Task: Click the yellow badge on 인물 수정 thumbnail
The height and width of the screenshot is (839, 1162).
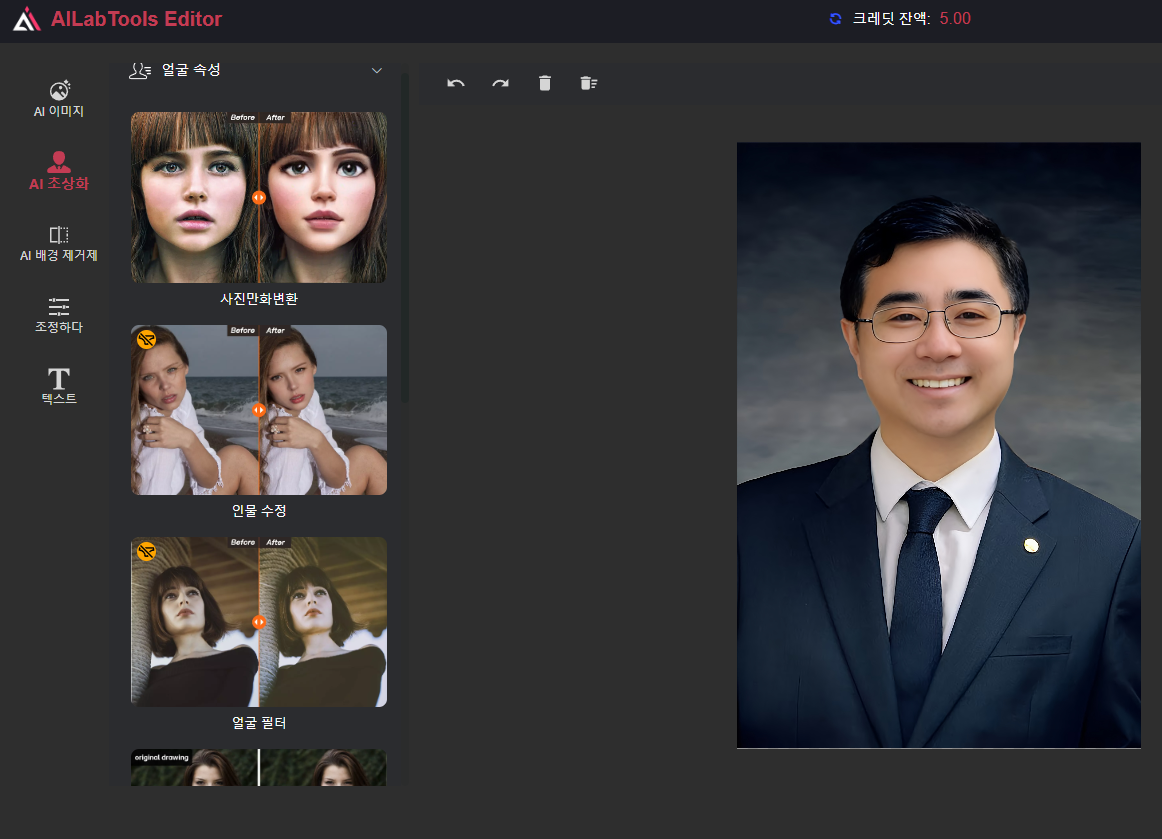Action: (147, 339)
